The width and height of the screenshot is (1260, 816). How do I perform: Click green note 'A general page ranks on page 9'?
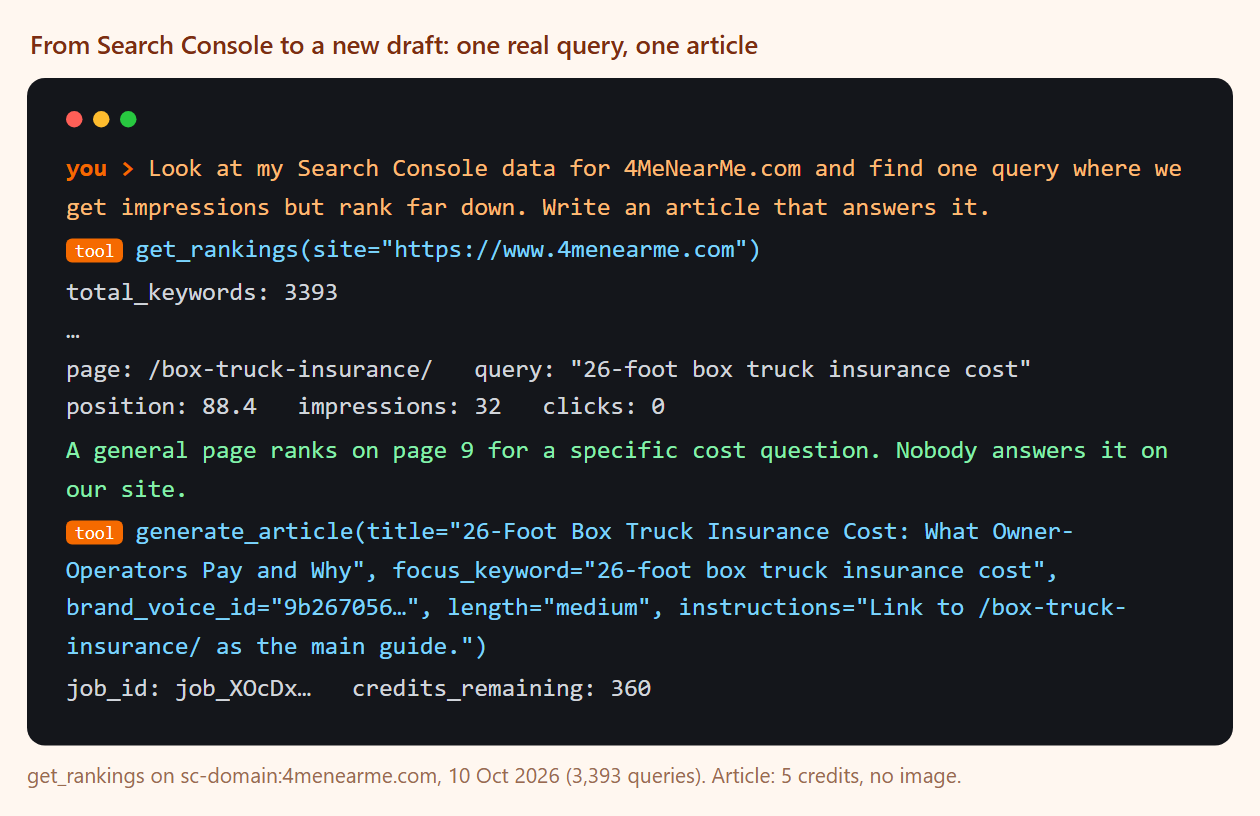tap(270, 450)
